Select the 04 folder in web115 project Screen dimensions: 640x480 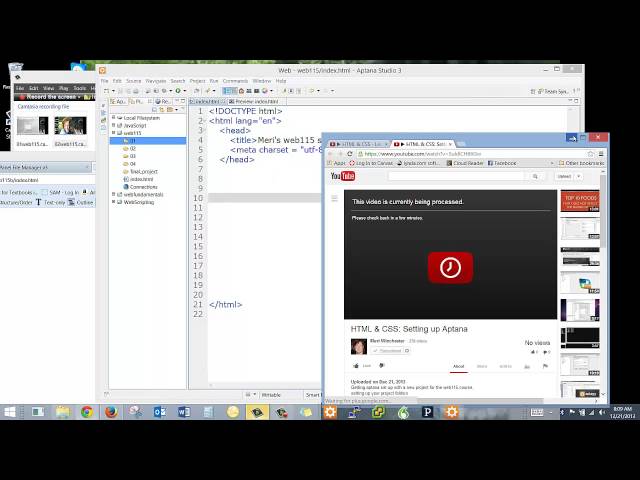129,164
